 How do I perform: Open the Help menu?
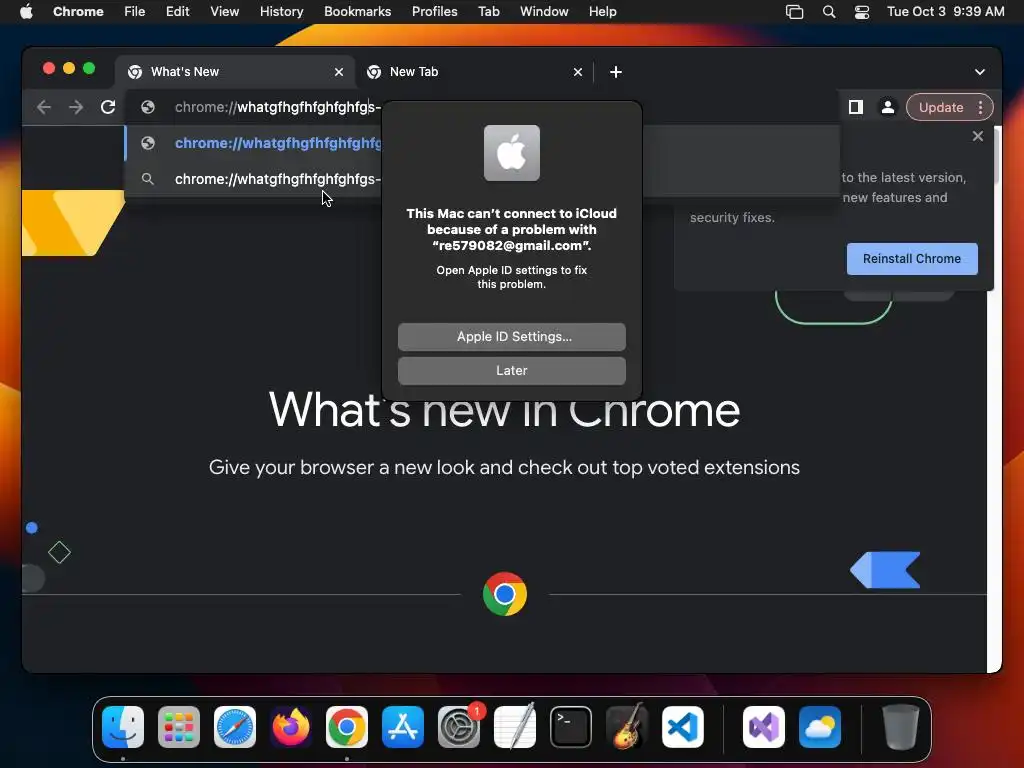click(x=602, y=11)
